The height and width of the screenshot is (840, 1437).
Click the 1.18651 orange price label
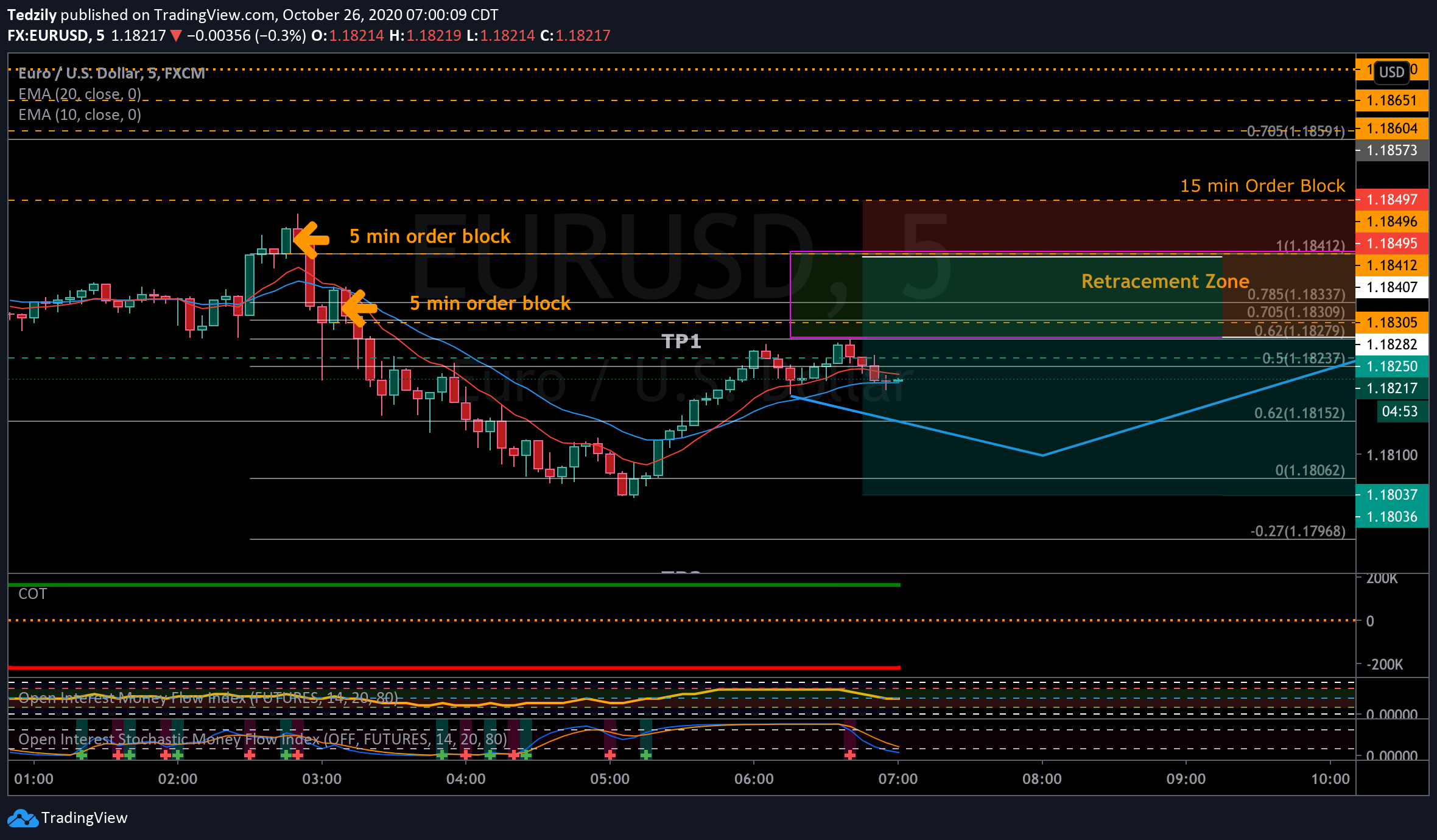[1392, 100]
